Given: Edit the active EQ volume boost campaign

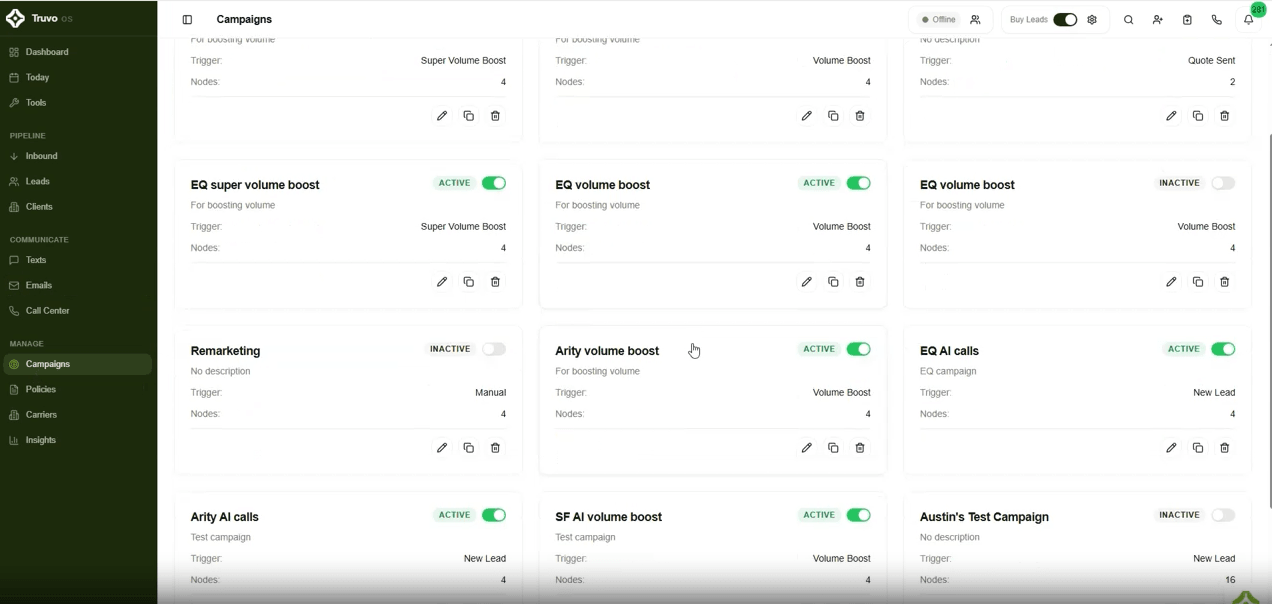Looking at the screenshot, I should click(807, 282).
